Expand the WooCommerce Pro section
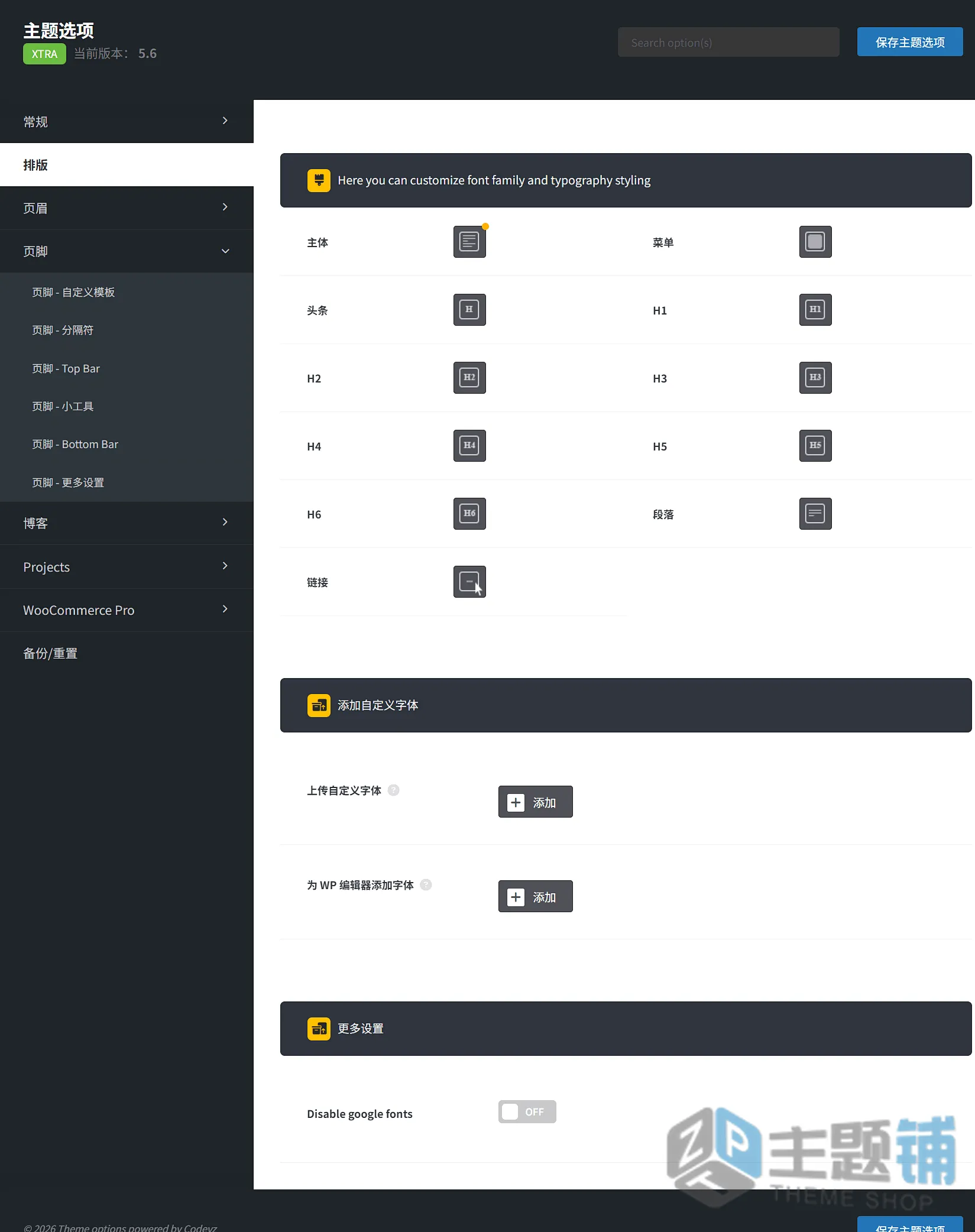Image resolution: width=975 pixels, height=1232 pixels. [x=127, y=610]
